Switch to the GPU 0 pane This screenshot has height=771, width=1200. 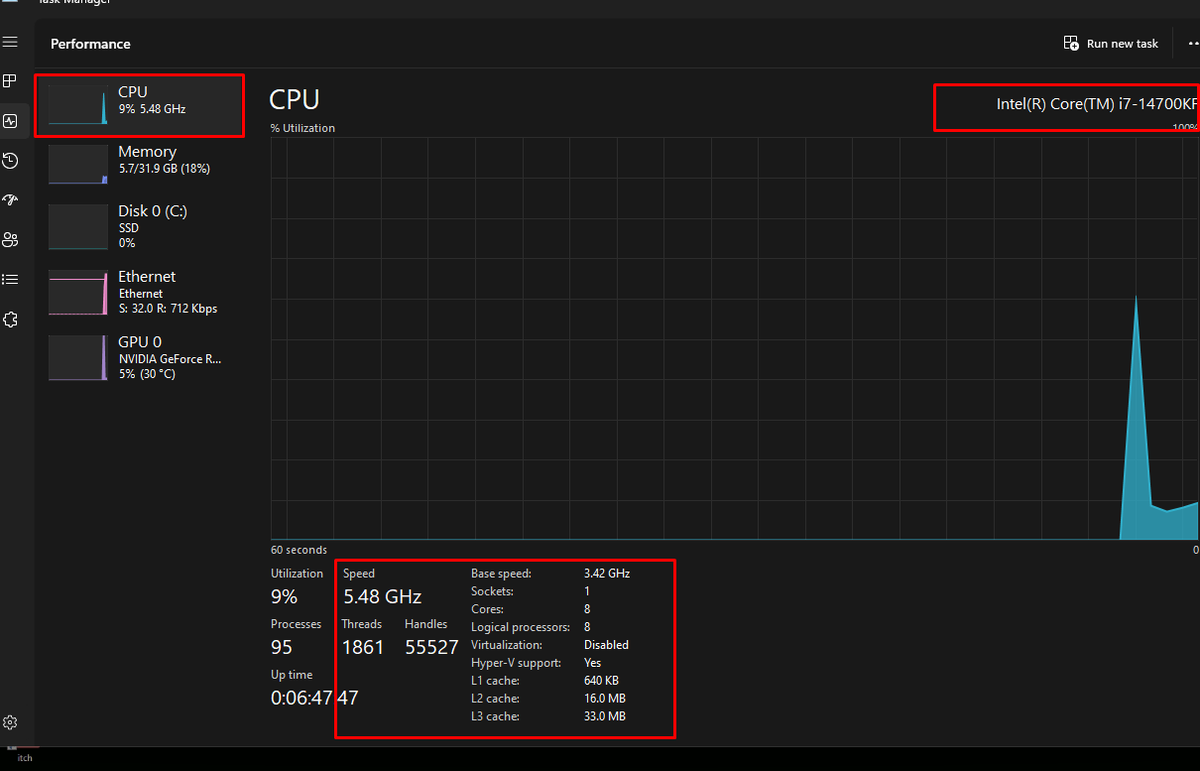tap(140, 357)
